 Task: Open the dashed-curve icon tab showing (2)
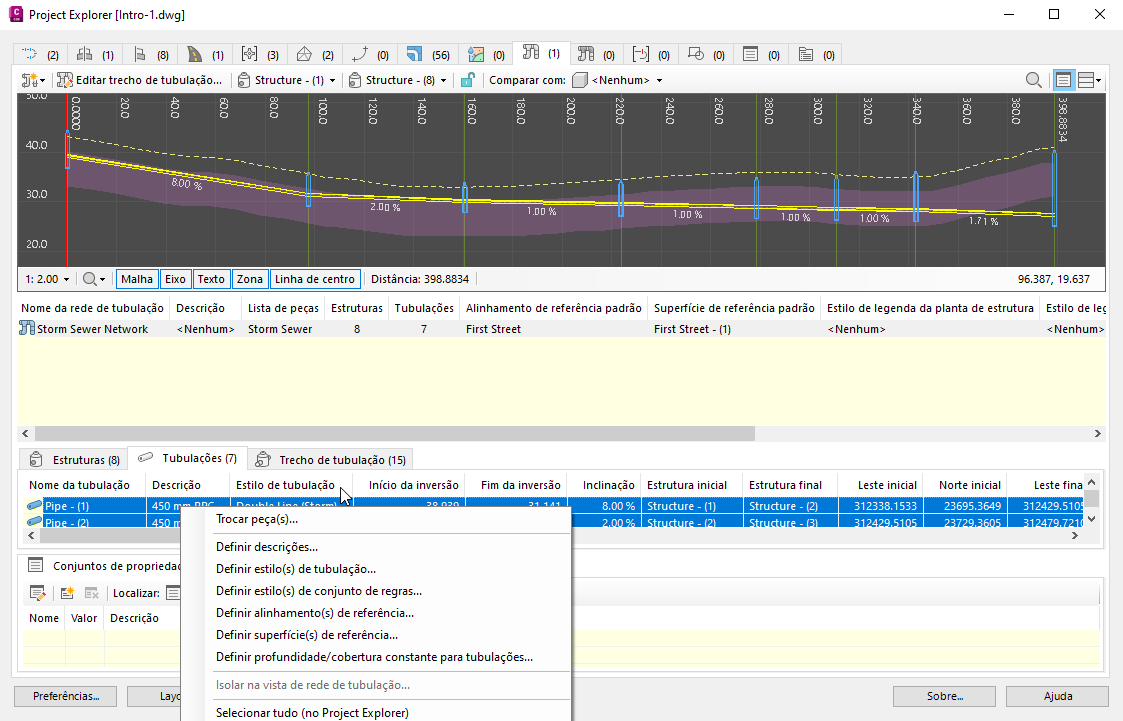[40, 54]
